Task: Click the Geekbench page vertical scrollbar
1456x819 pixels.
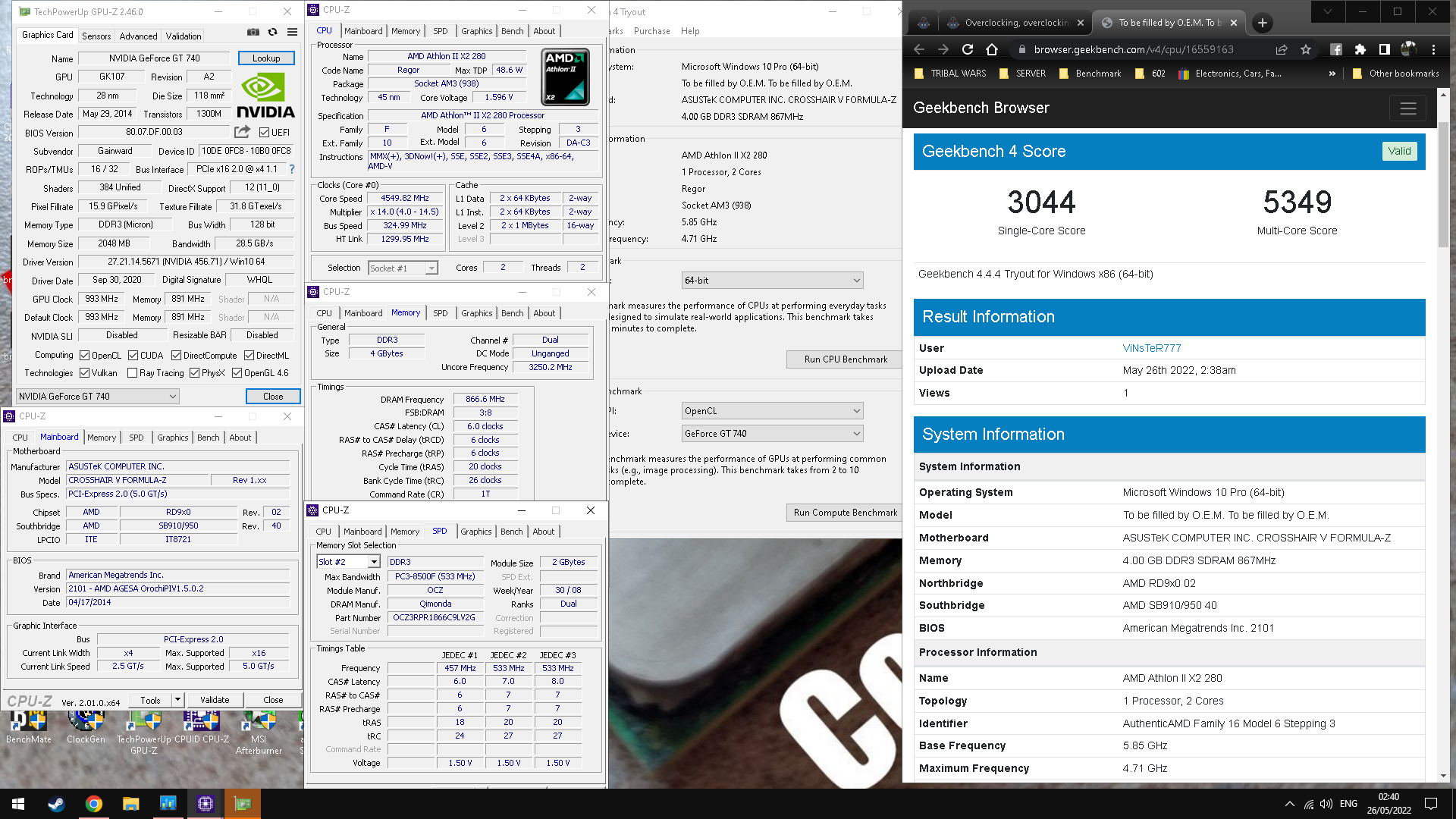Action: click(x=1443, y=186)
